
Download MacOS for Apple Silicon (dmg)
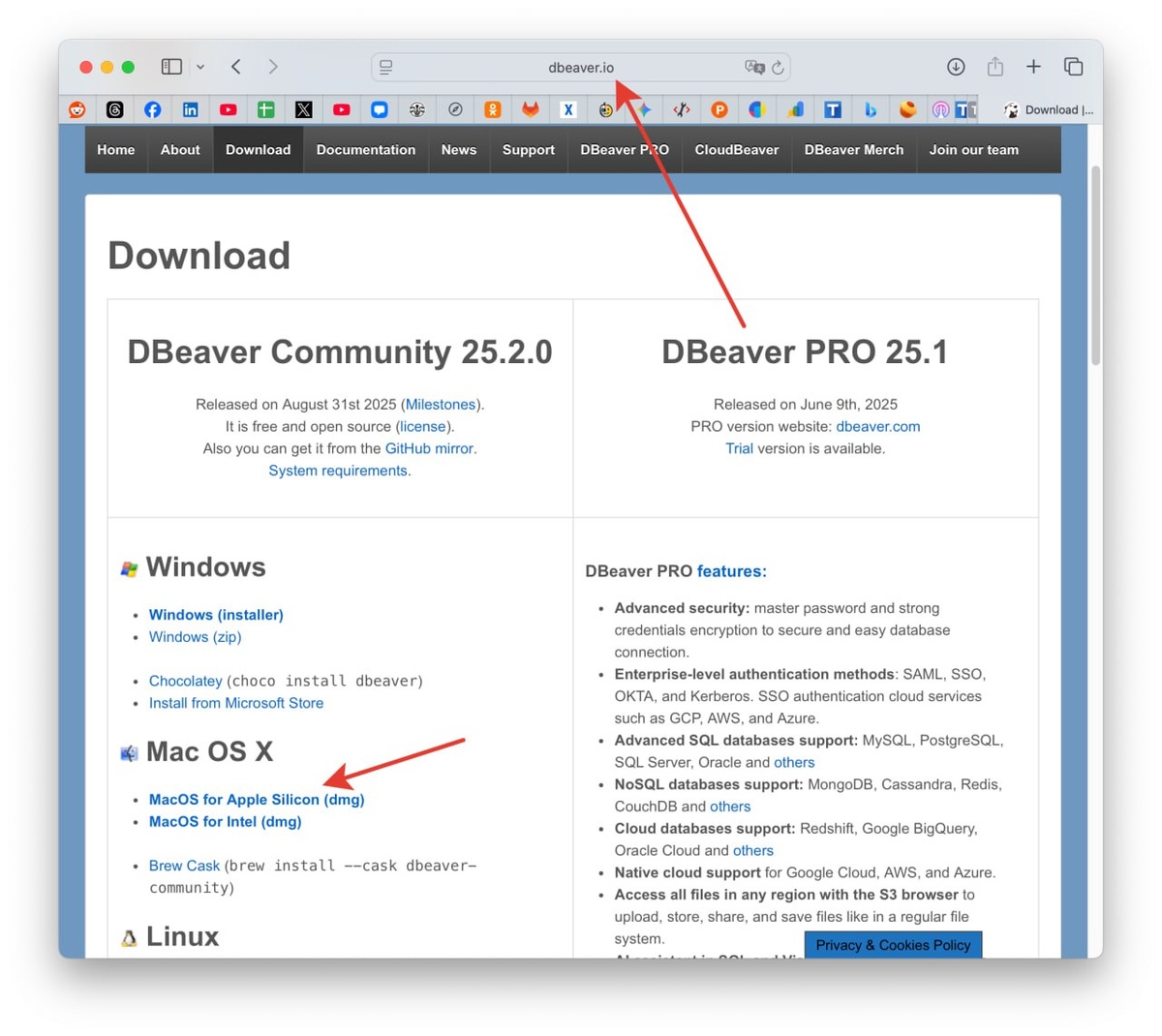[x=257, y=800]
